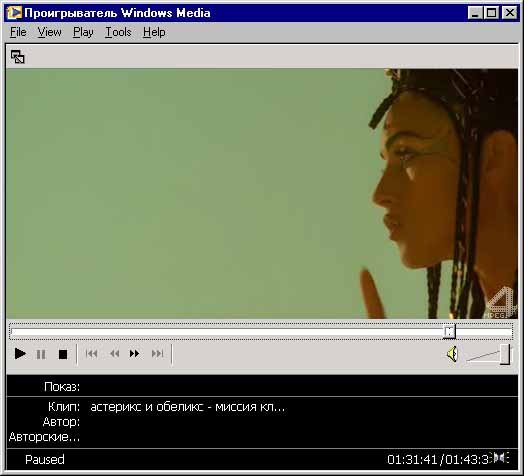The image size is (524, 476).
Task: Mute audio with the speaker icon
Action: [452, 354]
